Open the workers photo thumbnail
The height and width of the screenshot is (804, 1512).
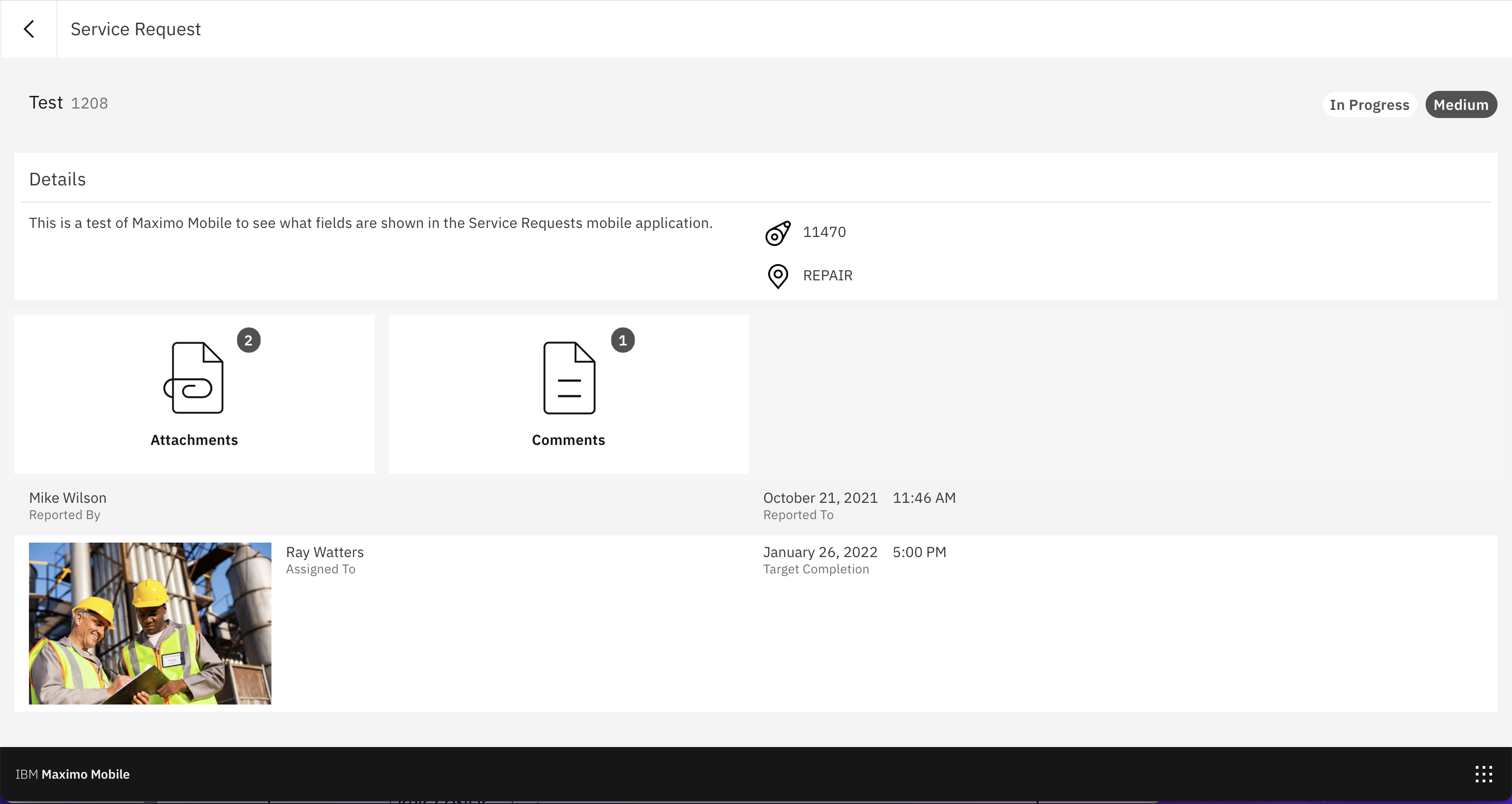tap(150, 623)
